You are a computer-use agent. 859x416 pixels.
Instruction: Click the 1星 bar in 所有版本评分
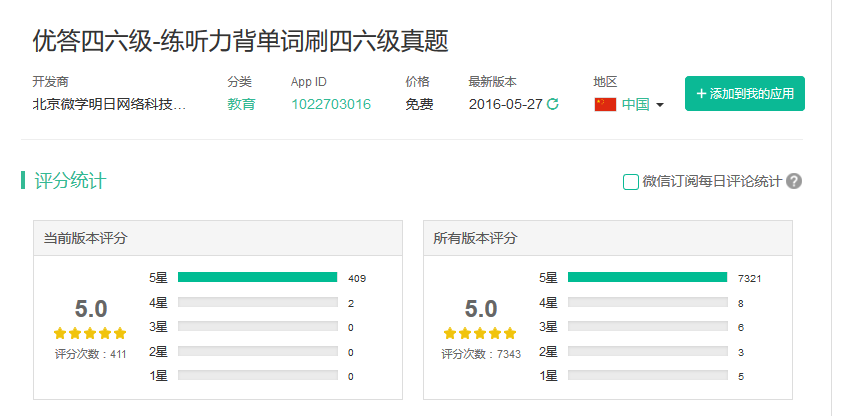[x=648, y=375]
